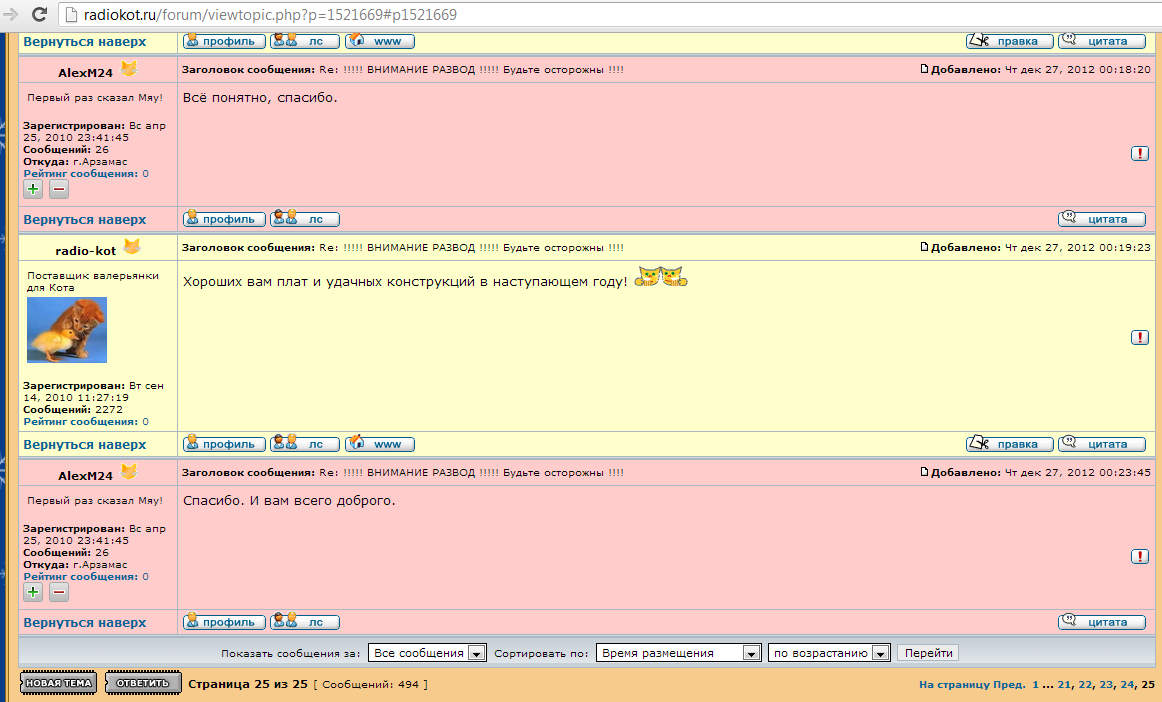Image resolution: width=1162 pixels, height=702 pixels.
Task: Click the report icon on radio-kot's post
Action: tap(1140, 338)
